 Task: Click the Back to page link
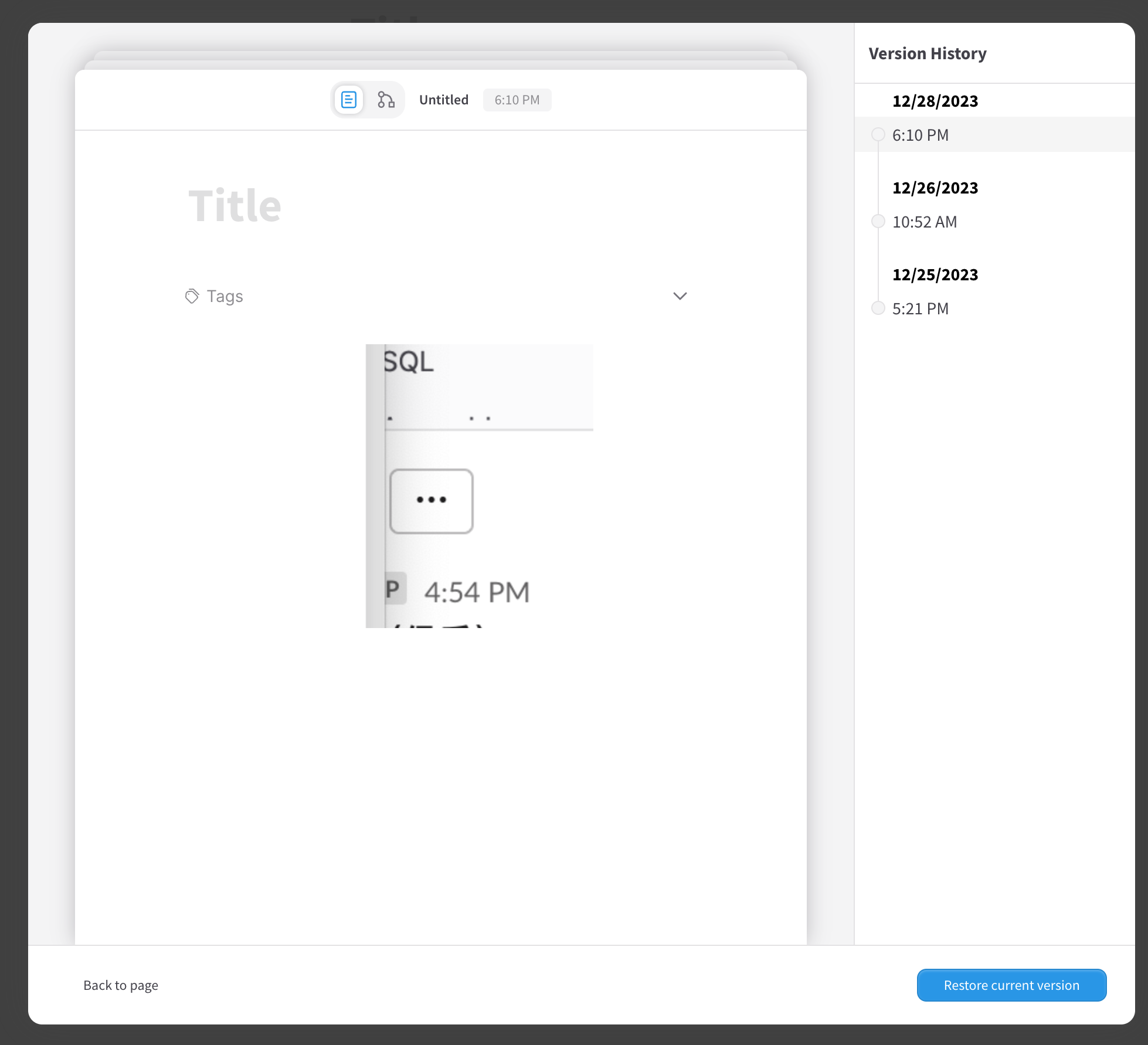121,985
